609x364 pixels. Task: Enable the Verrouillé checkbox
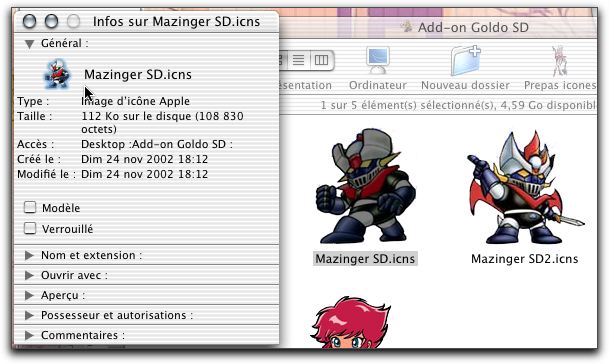point(30,228)
